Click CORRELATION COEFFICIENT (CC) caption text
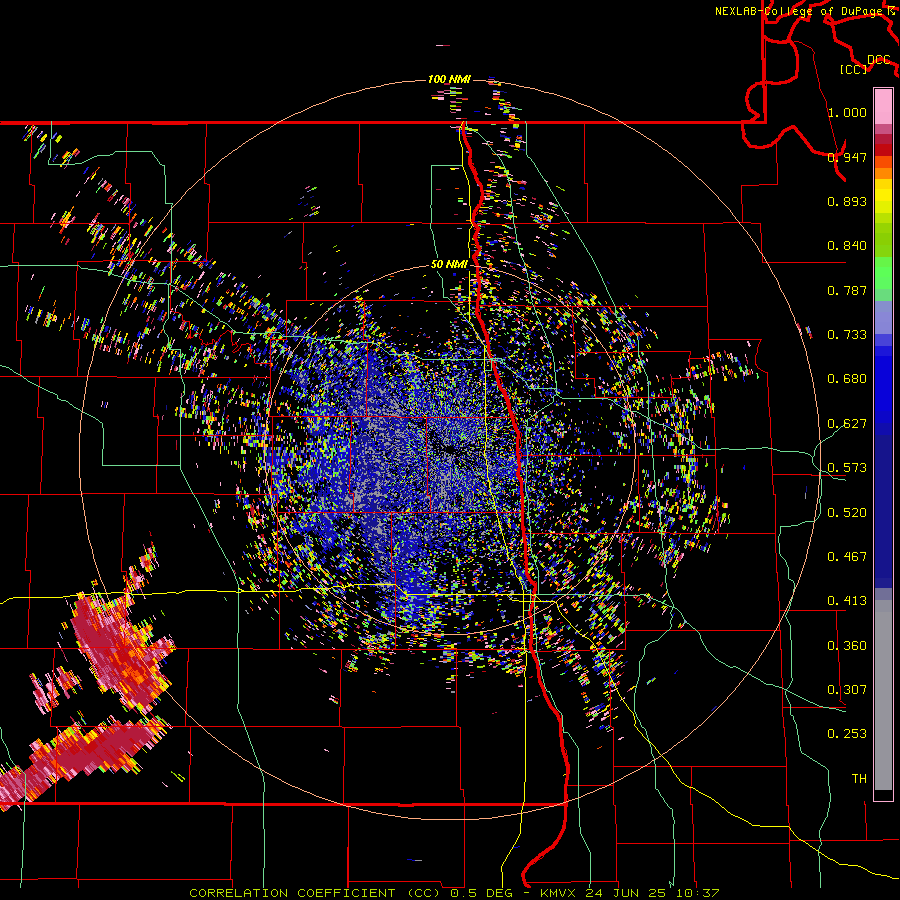This screenshot has width=900, height=900. point(315,893)
